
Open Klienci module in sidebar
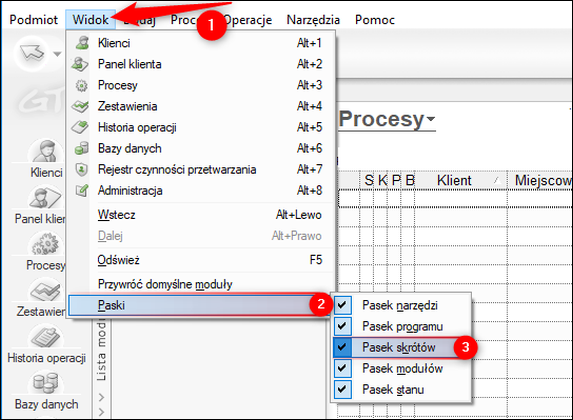(x=46, y=159)
